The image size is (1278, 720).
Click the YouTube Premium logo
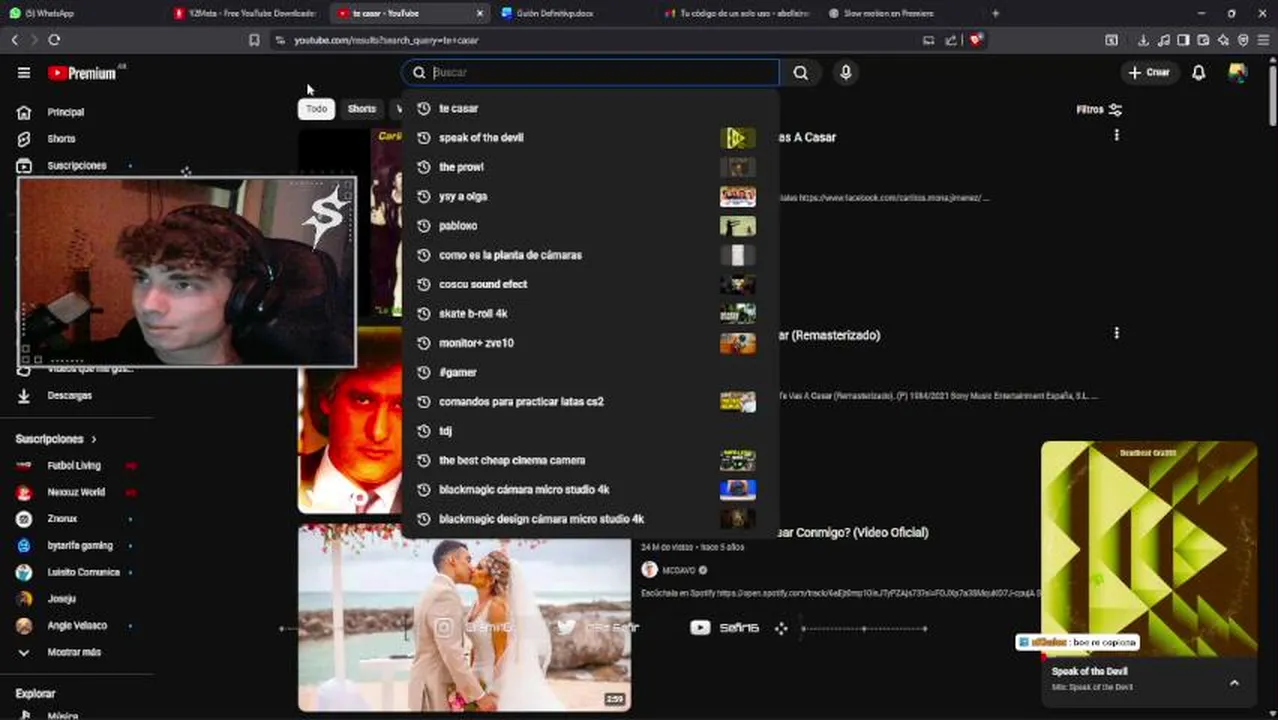click(x=82, y=73)
